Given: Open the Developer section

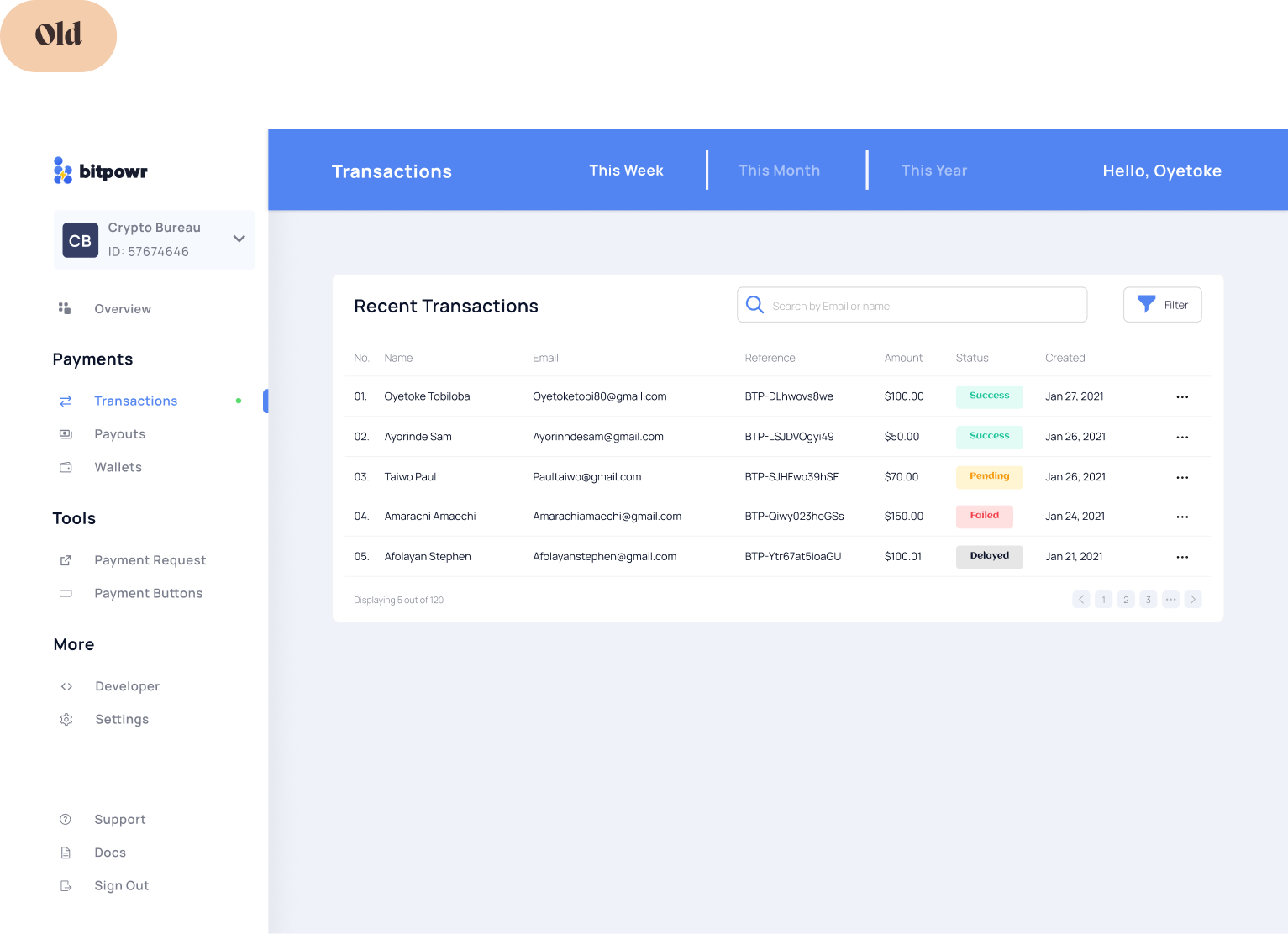Looking at the screenshot, I should click(x=128, y=686).
